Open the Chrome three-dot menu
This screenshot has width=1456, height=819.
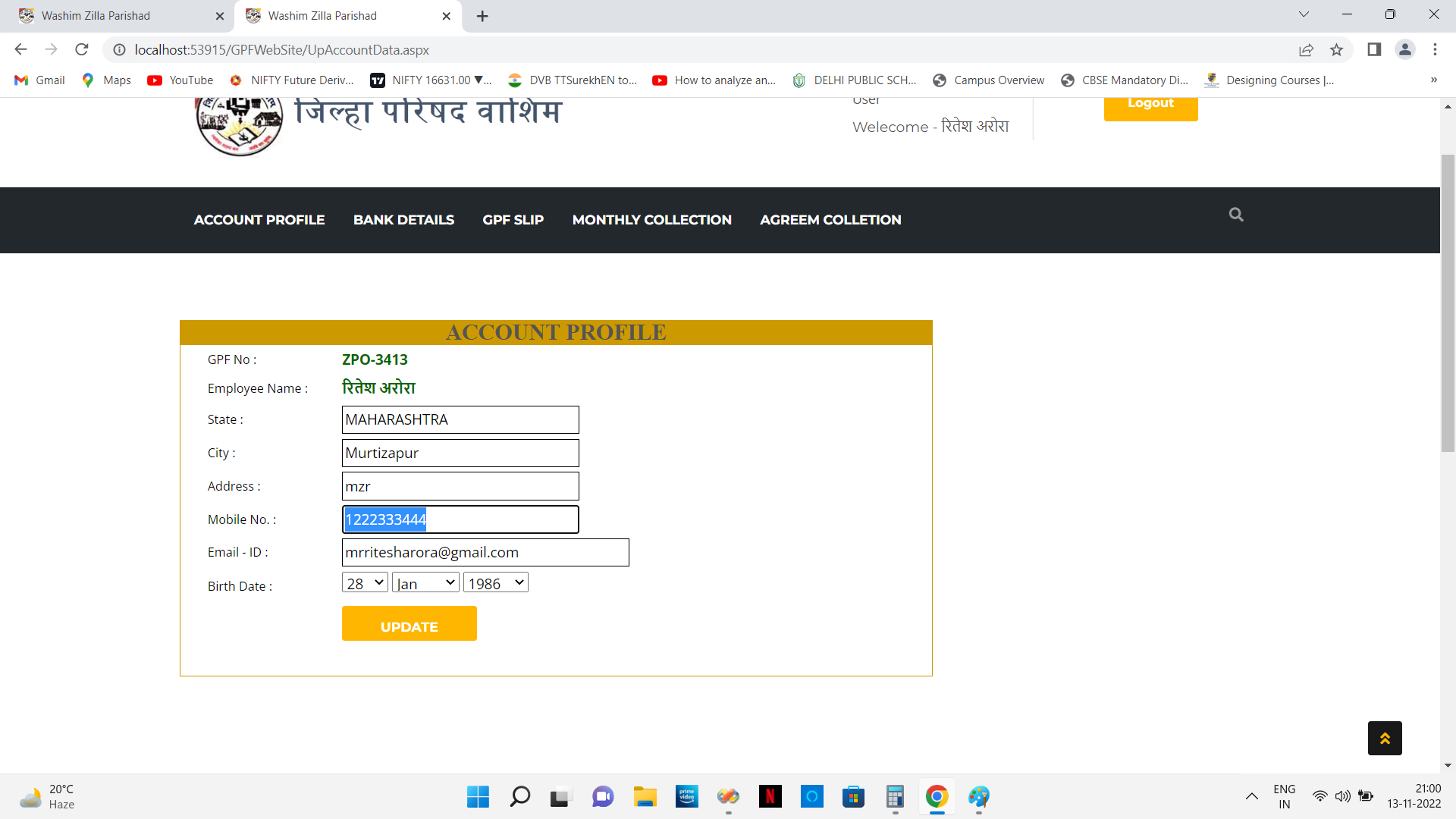pyautogui.click(x=1435, y=50)
